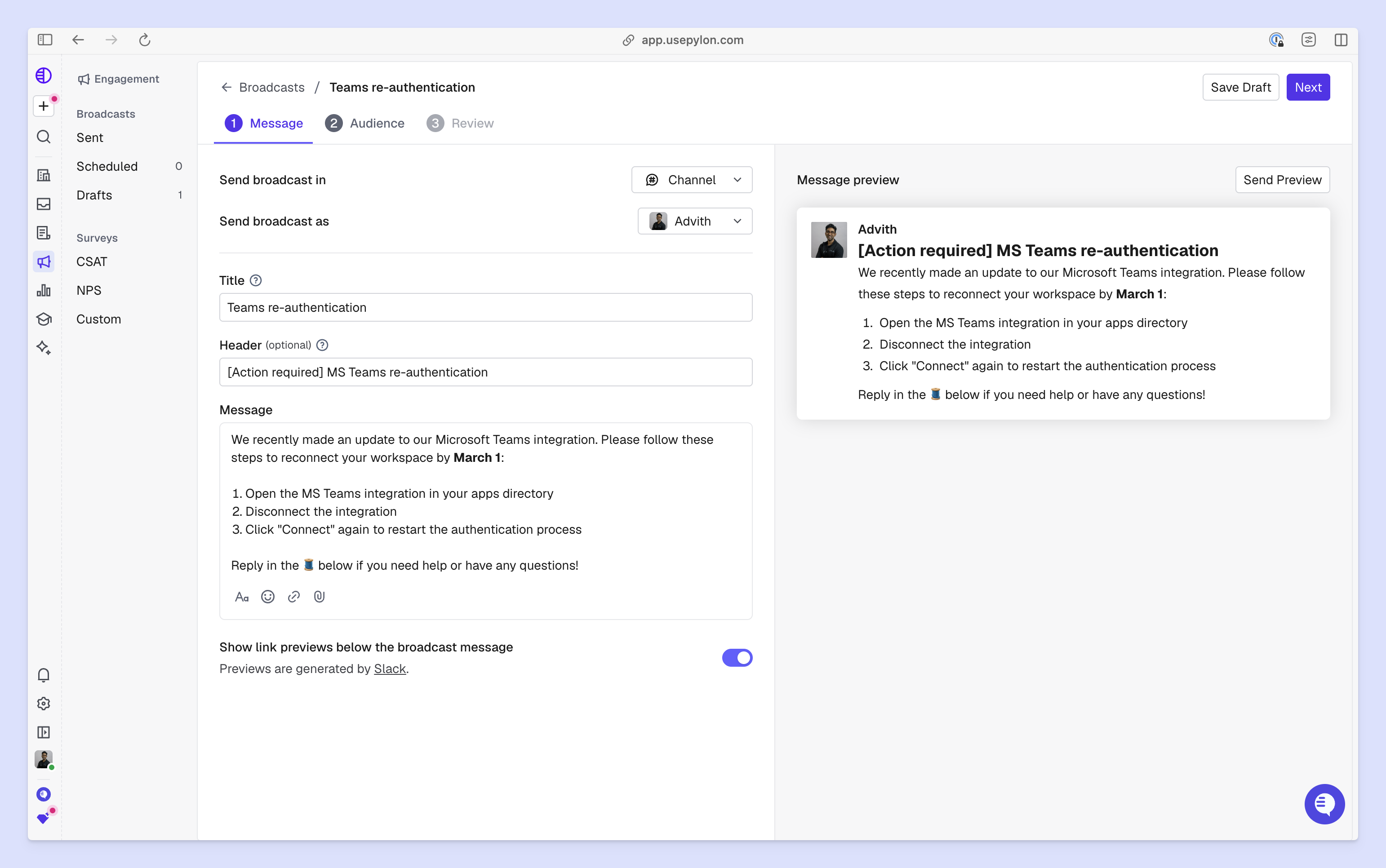This screenshot has height=868, width=1386.
Task: Click the attachment paperclip icon in message editor
Action: pos(319,597)
